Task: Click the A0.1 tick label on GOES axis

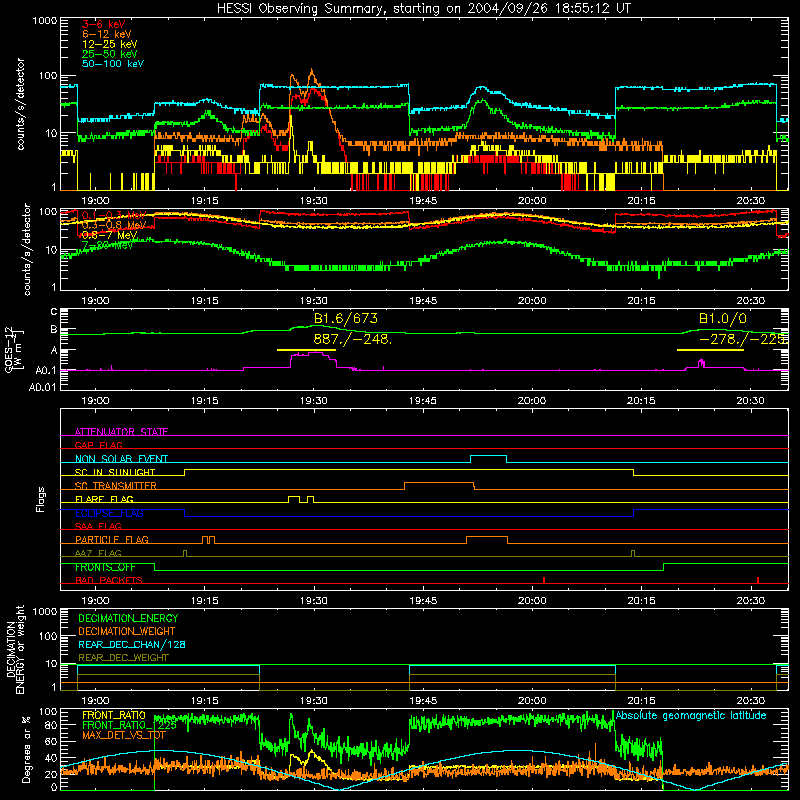Action: pos(46,370)
